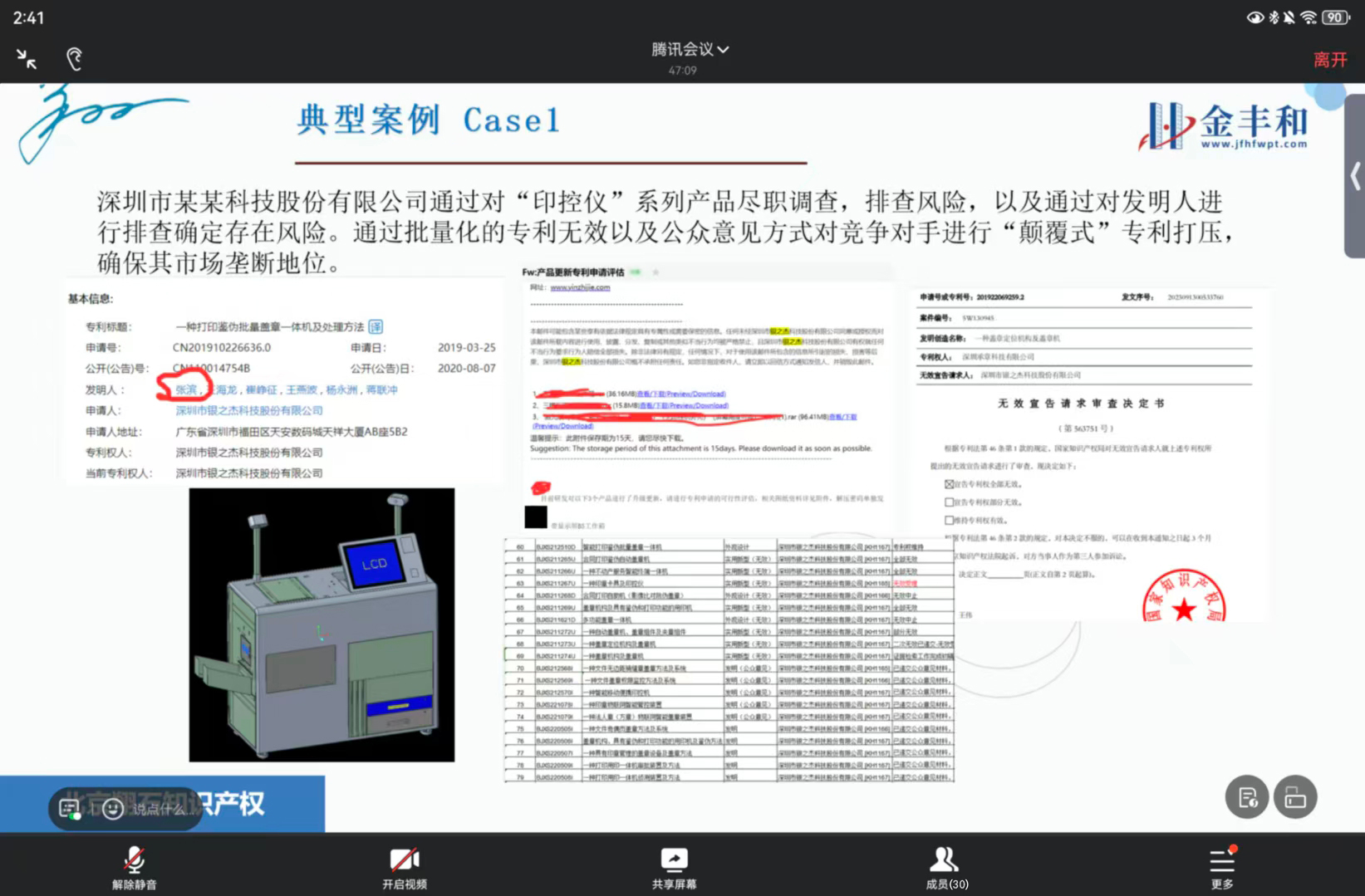1365x896 pixels.
Task: Tap the 说点什么 chat input field
Action: click(160, 808)
